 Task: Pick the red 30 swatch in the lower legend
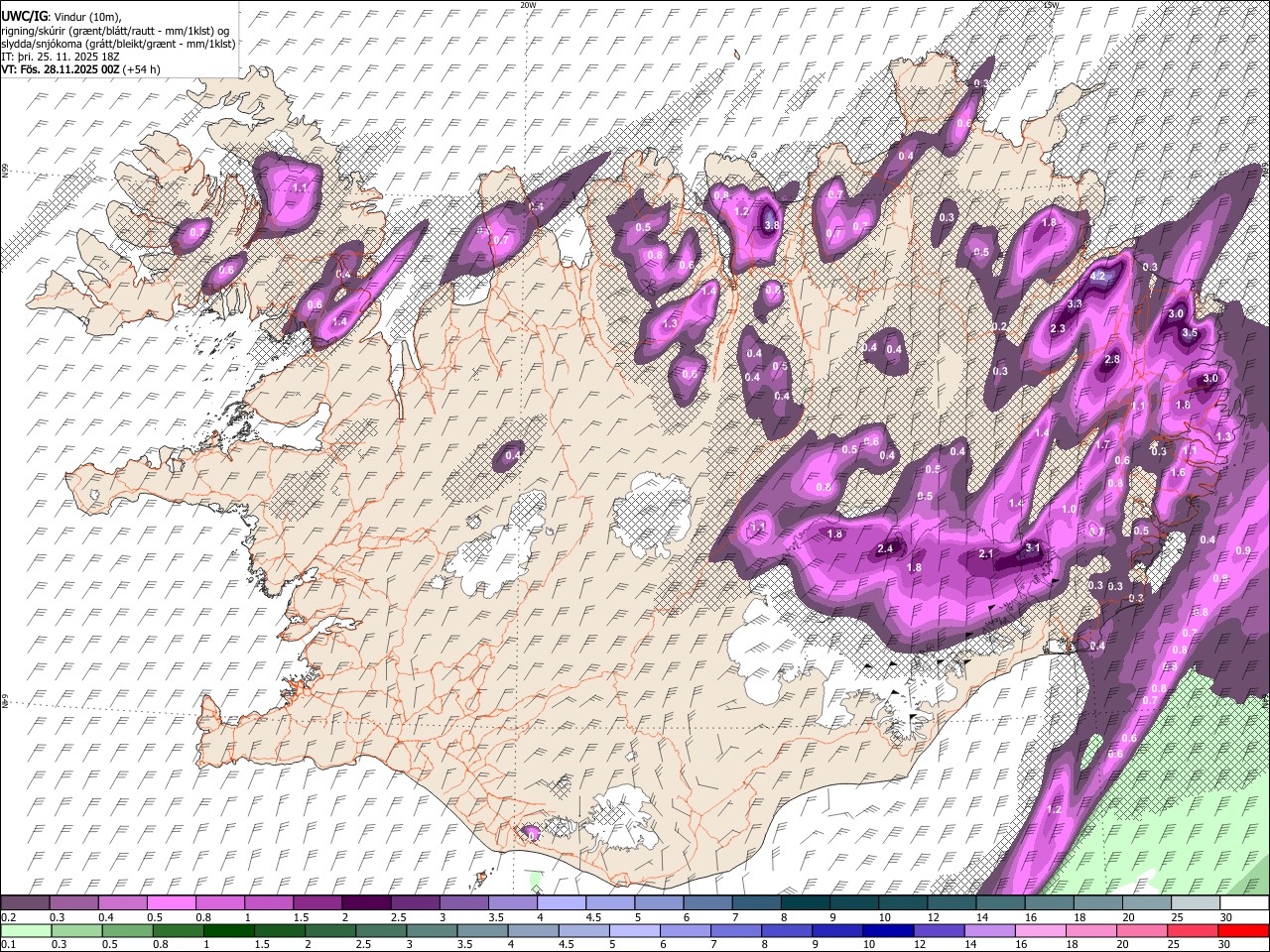coord(1241,930)
